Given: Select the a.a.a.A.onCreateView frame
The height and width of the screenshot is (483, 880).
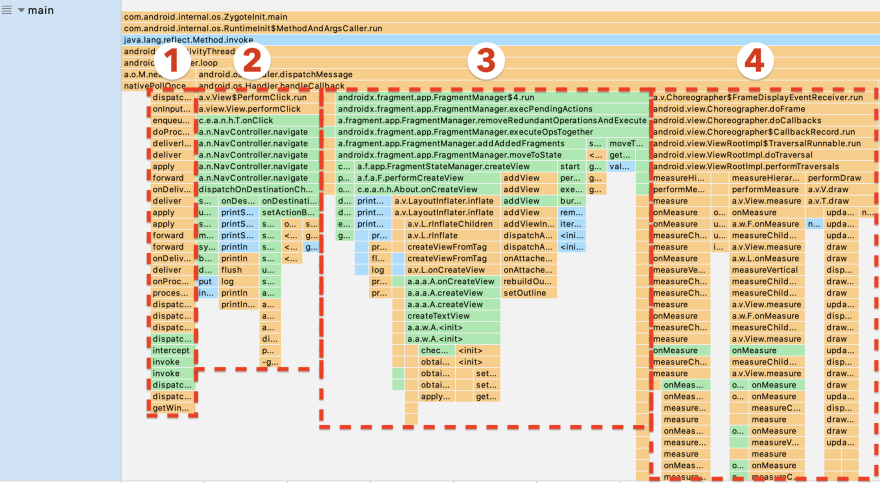Looking at the screenshot, I should point(452,281).
